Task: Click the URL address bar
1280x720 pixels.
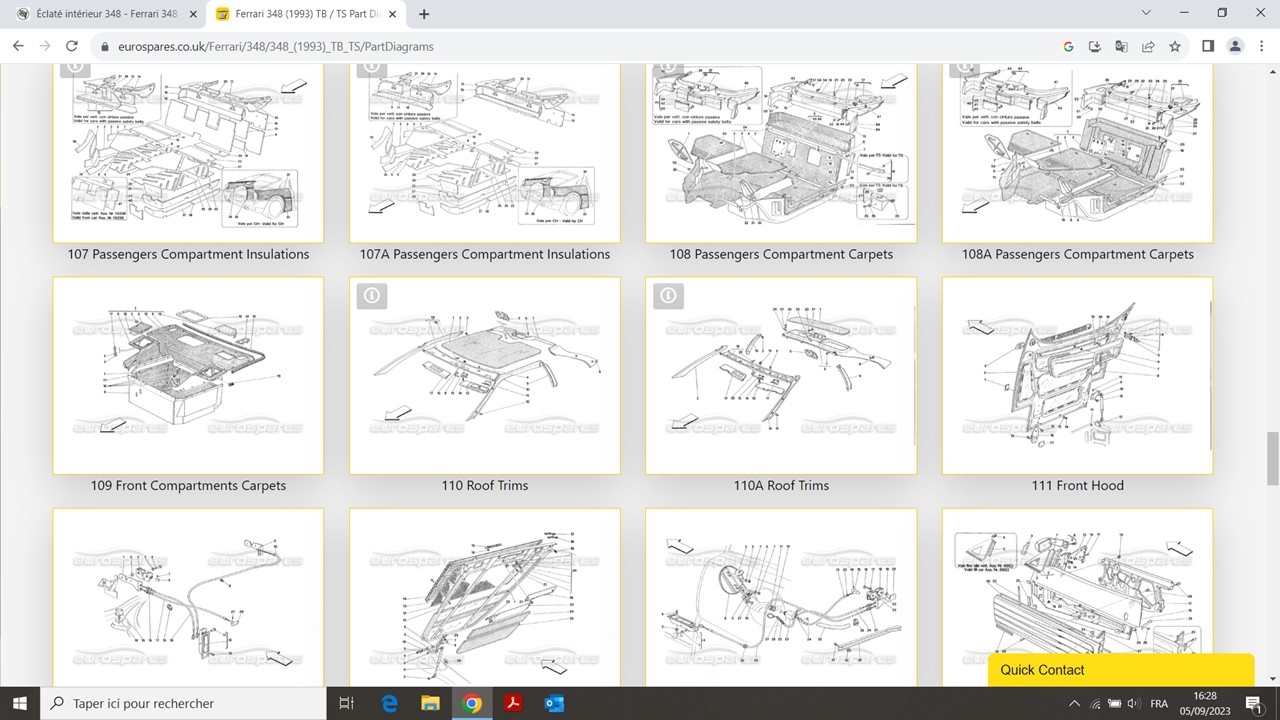Action: (x=570, y=46)
